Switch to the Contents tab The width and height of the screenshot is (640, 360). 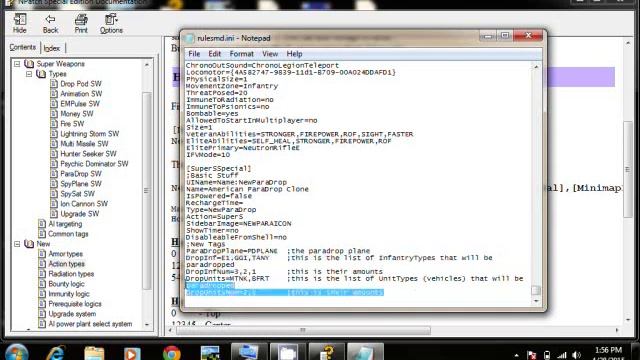[23, 47]
